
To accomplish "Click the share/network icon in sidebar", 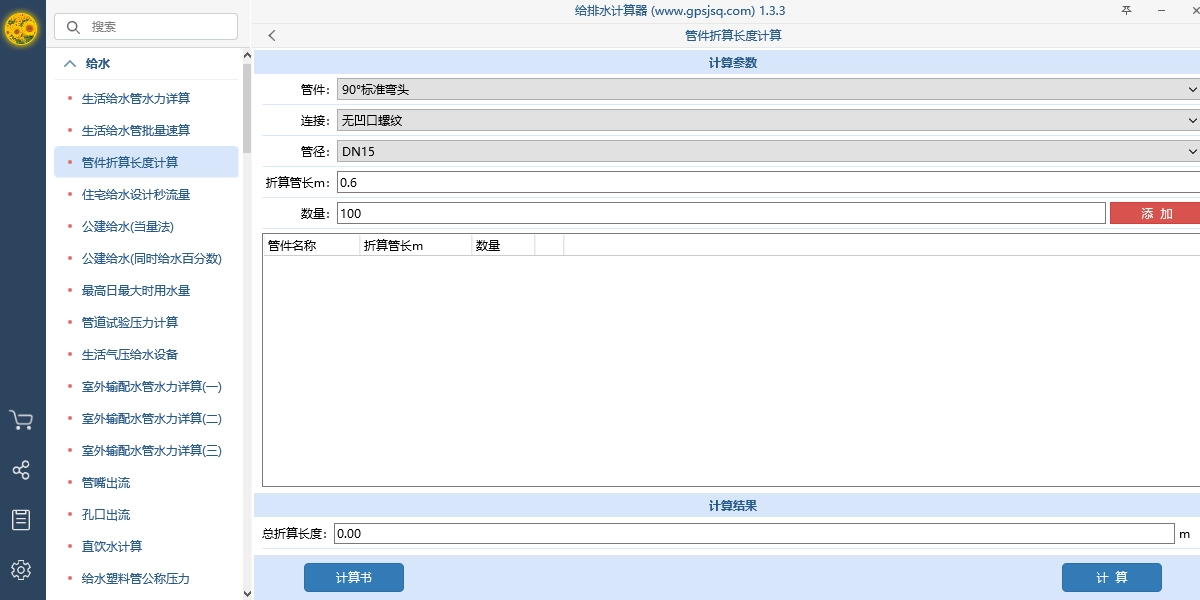I will [22, 470].
